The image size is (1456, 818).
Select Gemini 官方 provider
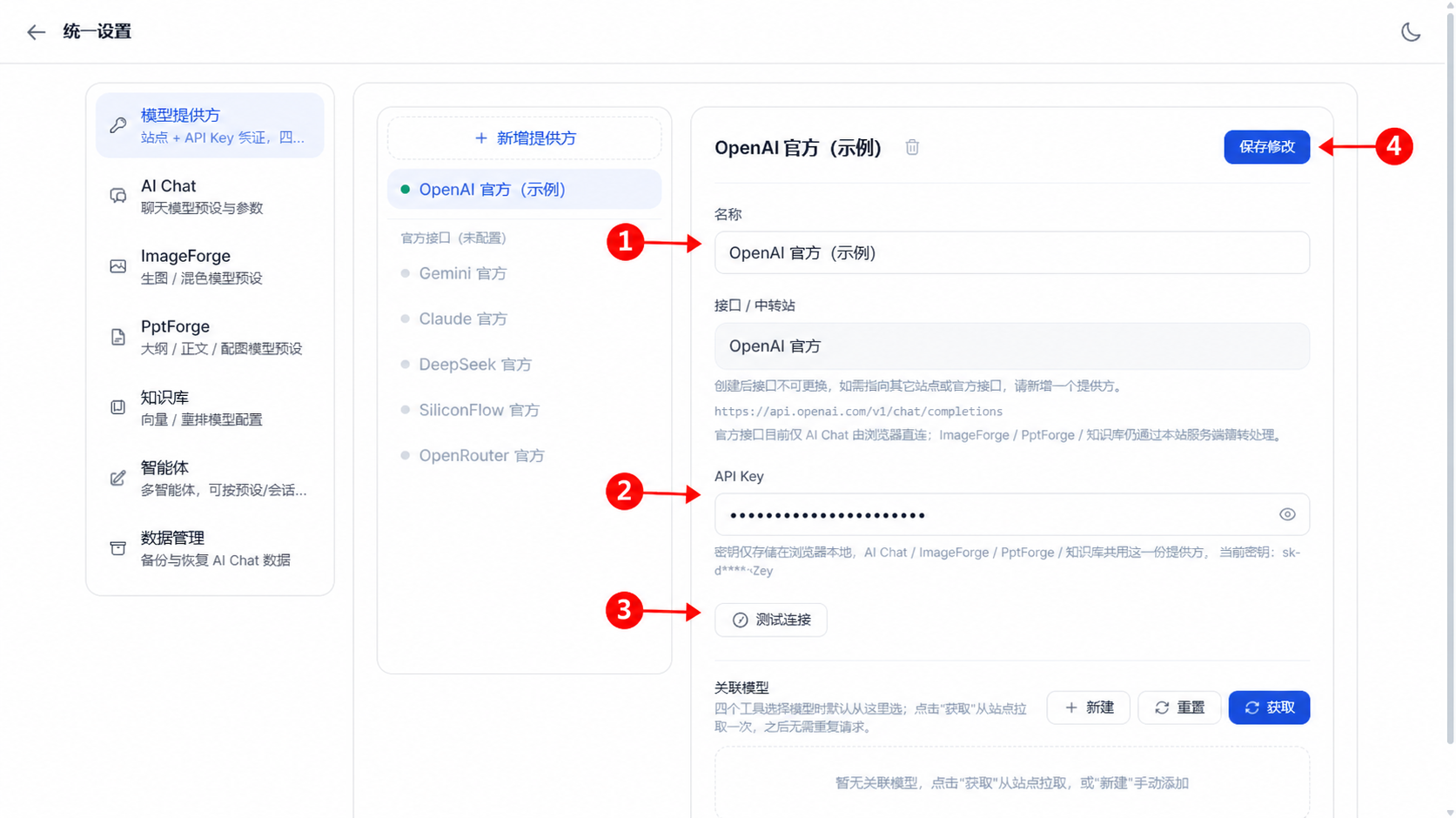[x=525, y=273]
